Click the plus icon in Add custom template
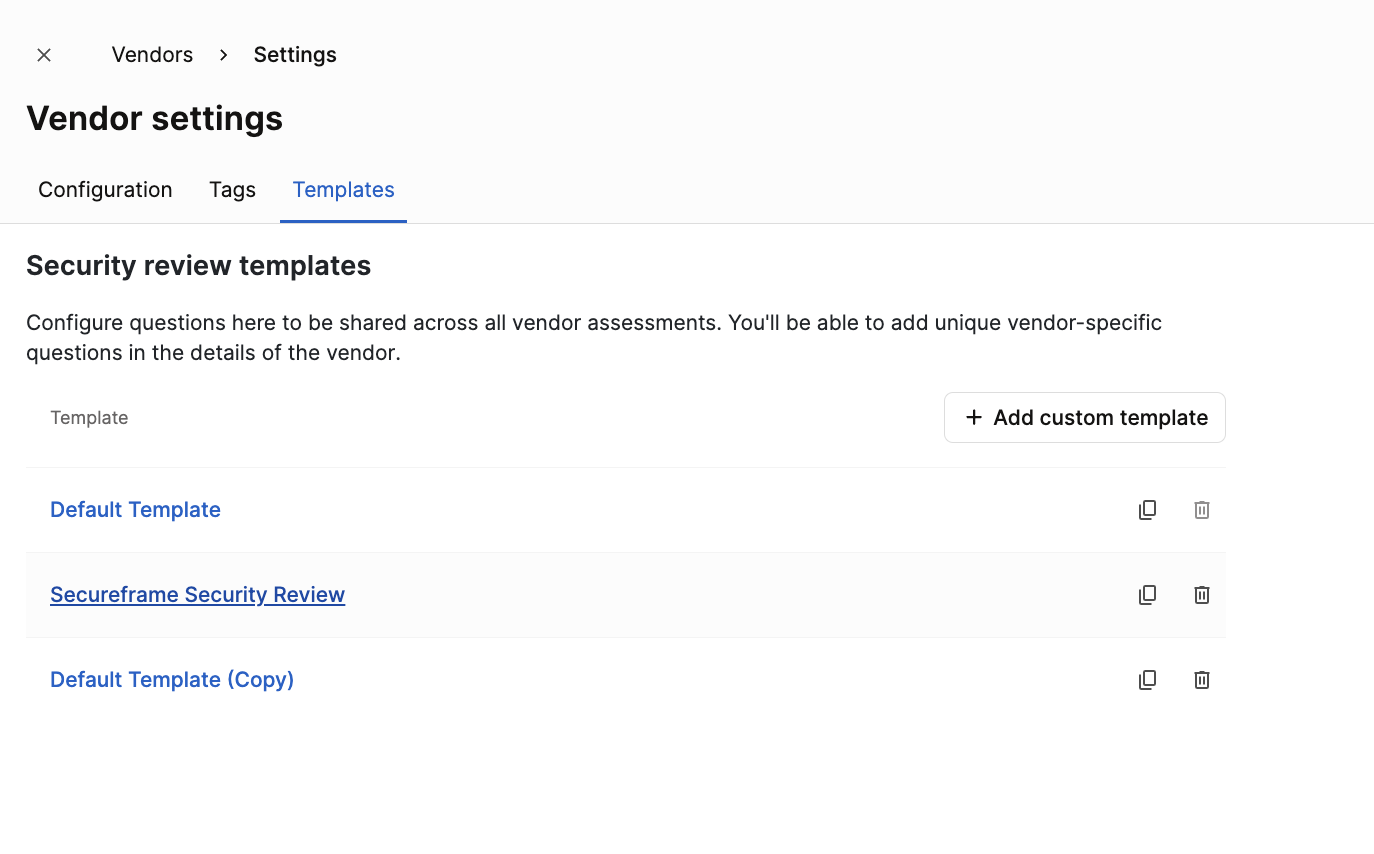The image size is (1374, 854). click(x=973, y=417)
